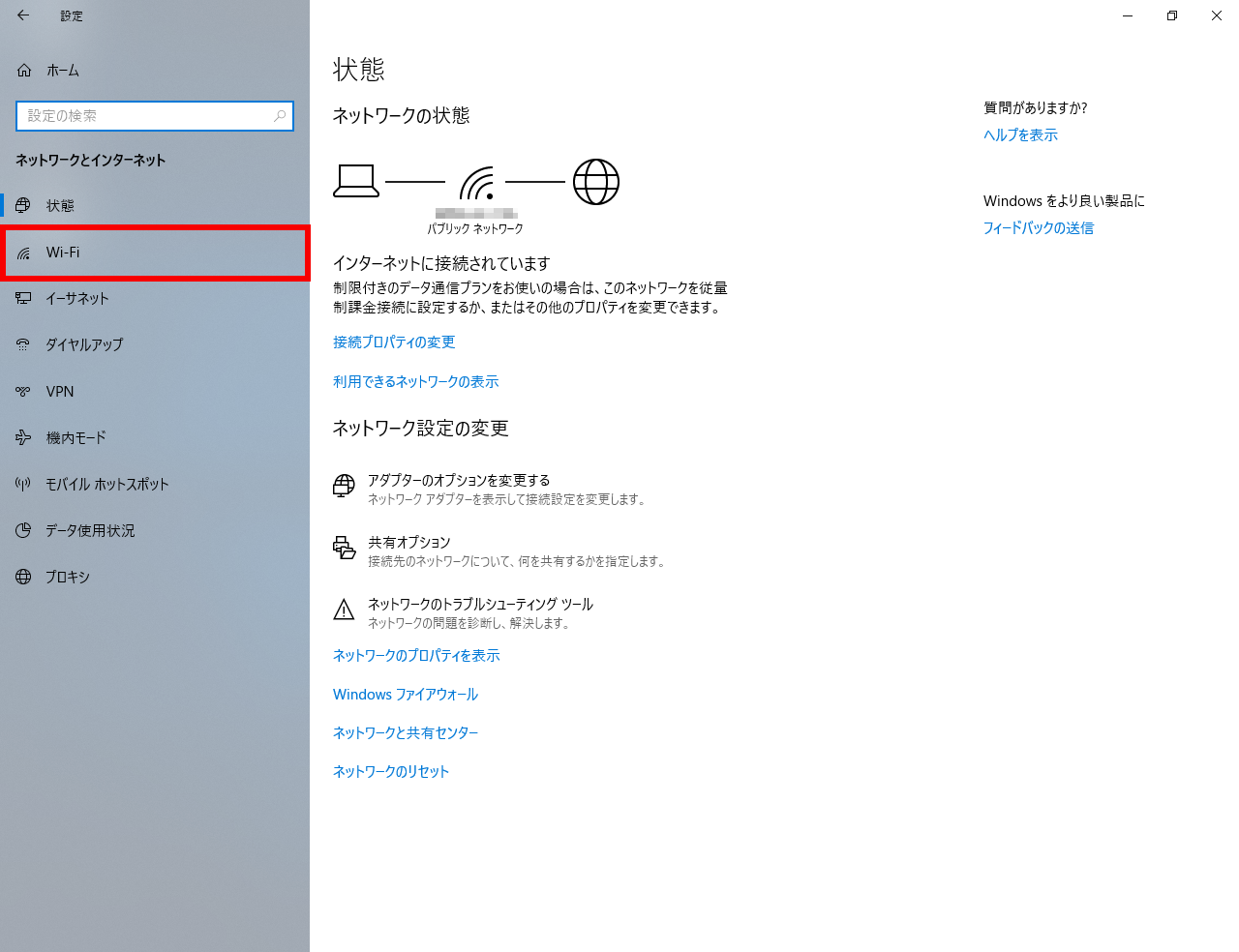Click フィードバックの送信 link
This screenshot has height=952, width=1239.
[x=1039, y=228]
